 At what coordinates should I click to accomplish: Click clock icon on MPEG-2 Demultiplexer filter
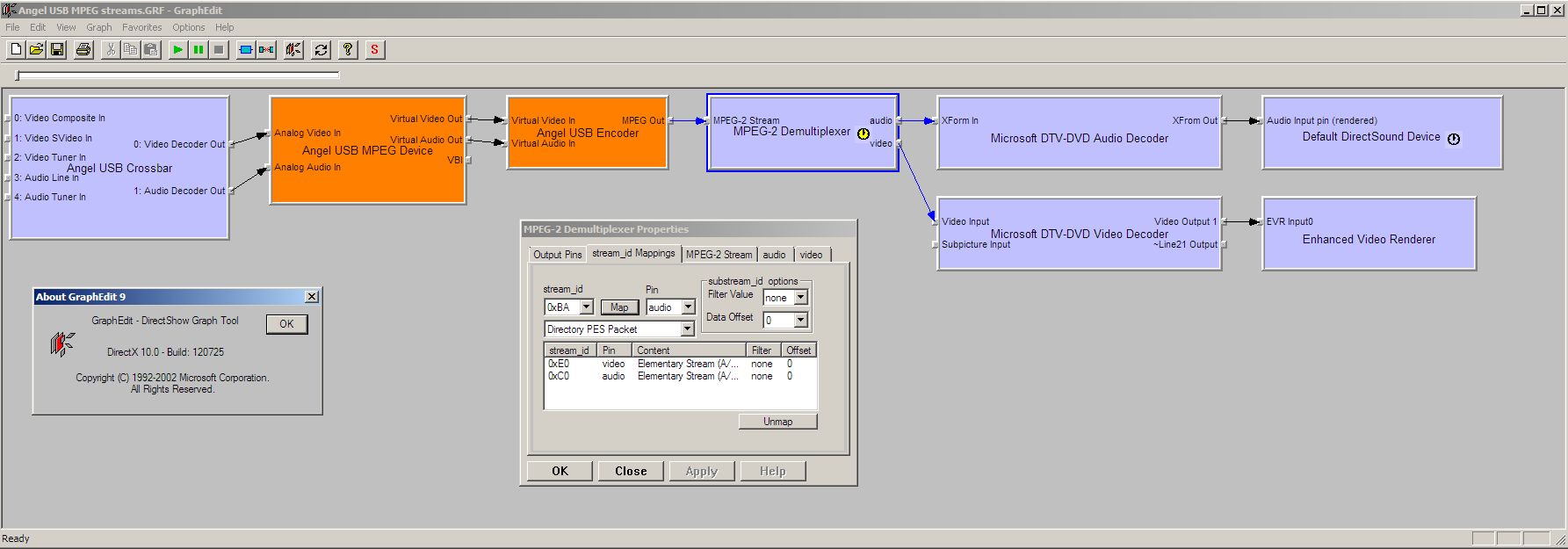pyautogui.click(x=863, y=134)
